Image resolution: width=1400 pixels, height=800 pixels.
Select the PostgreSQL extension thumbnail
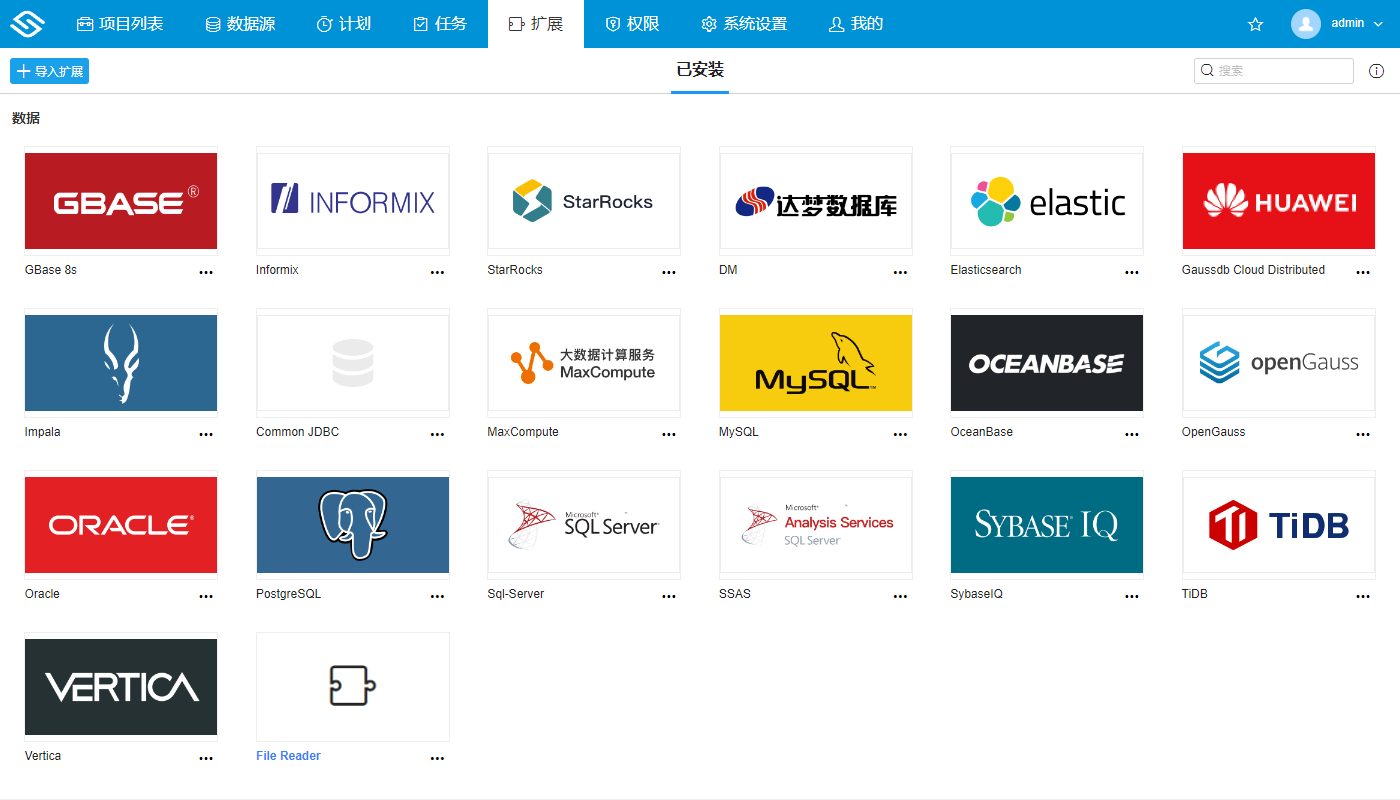pyautogui.click(x=352, y=525)
